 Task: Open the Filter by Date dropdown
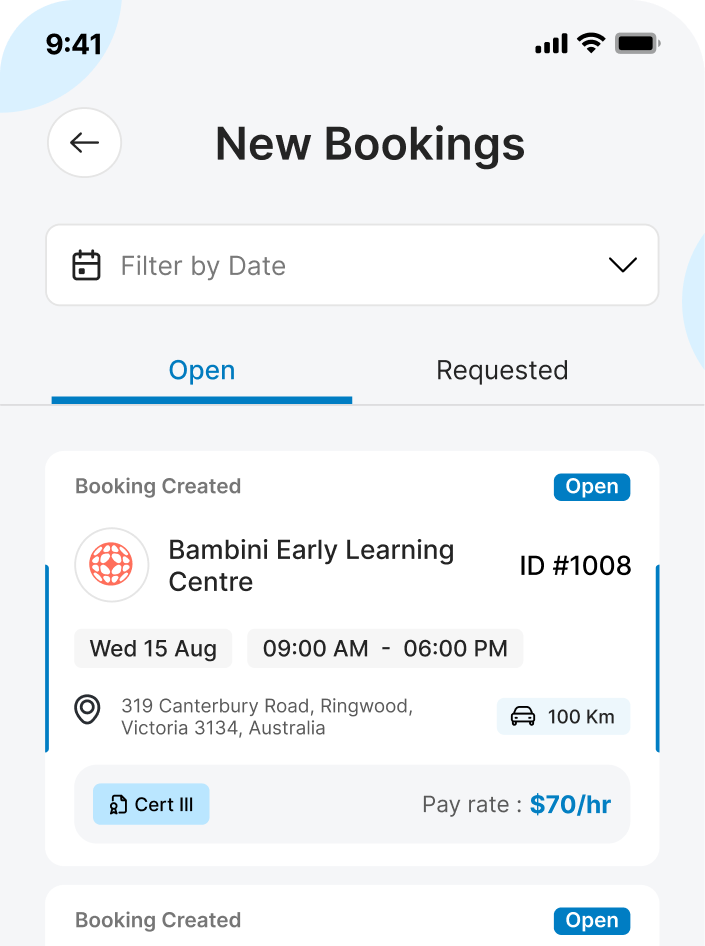pos(352,265)
